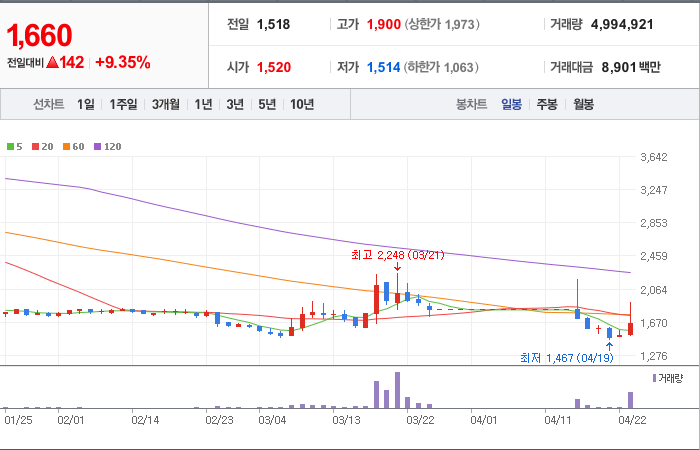Click the 하한가 1,063 text

pyautogui.click(x=442, y=67)
